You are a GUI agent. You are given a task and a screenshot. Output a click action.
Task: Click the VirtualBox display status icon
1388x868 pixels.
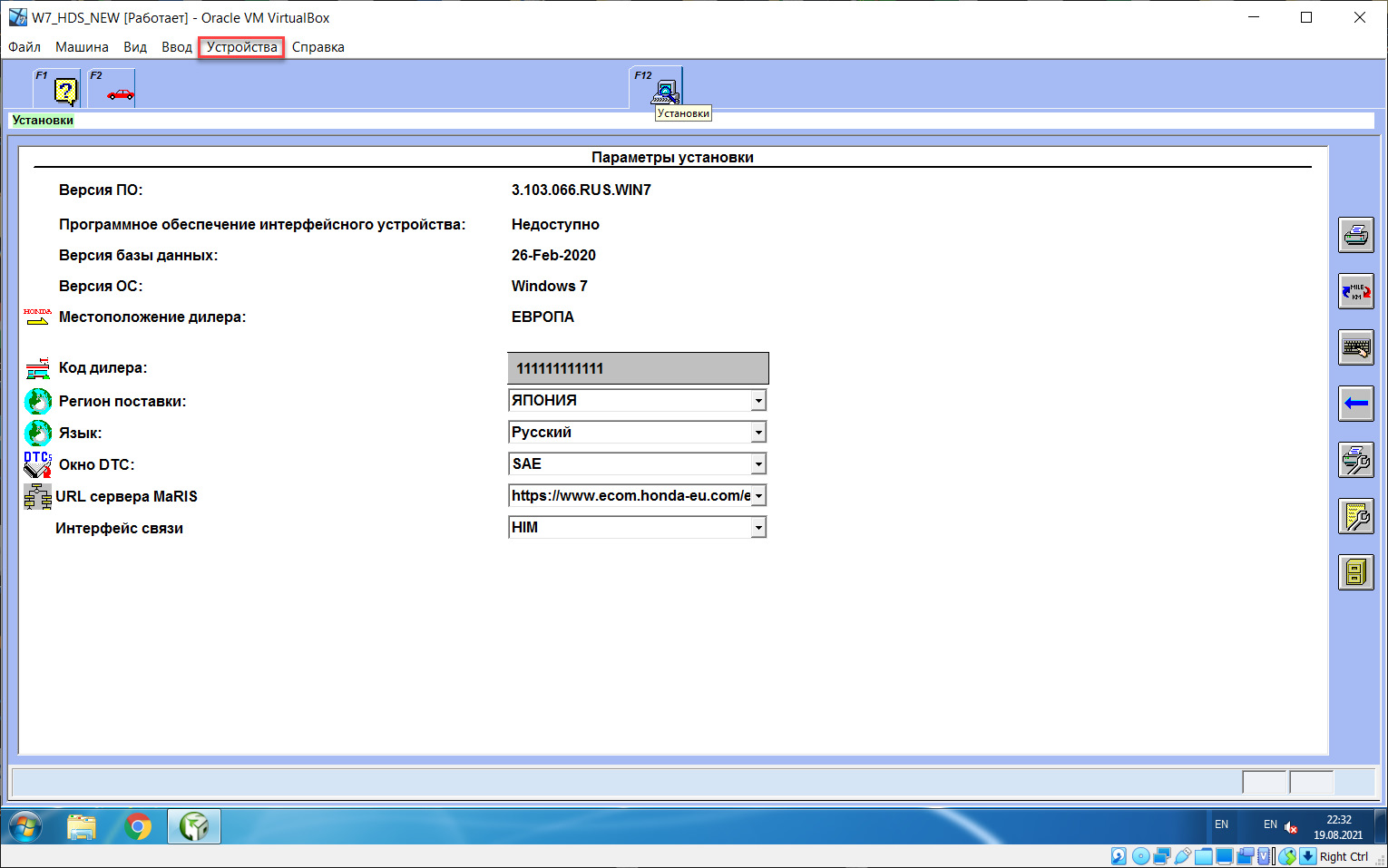(1225, 856)
